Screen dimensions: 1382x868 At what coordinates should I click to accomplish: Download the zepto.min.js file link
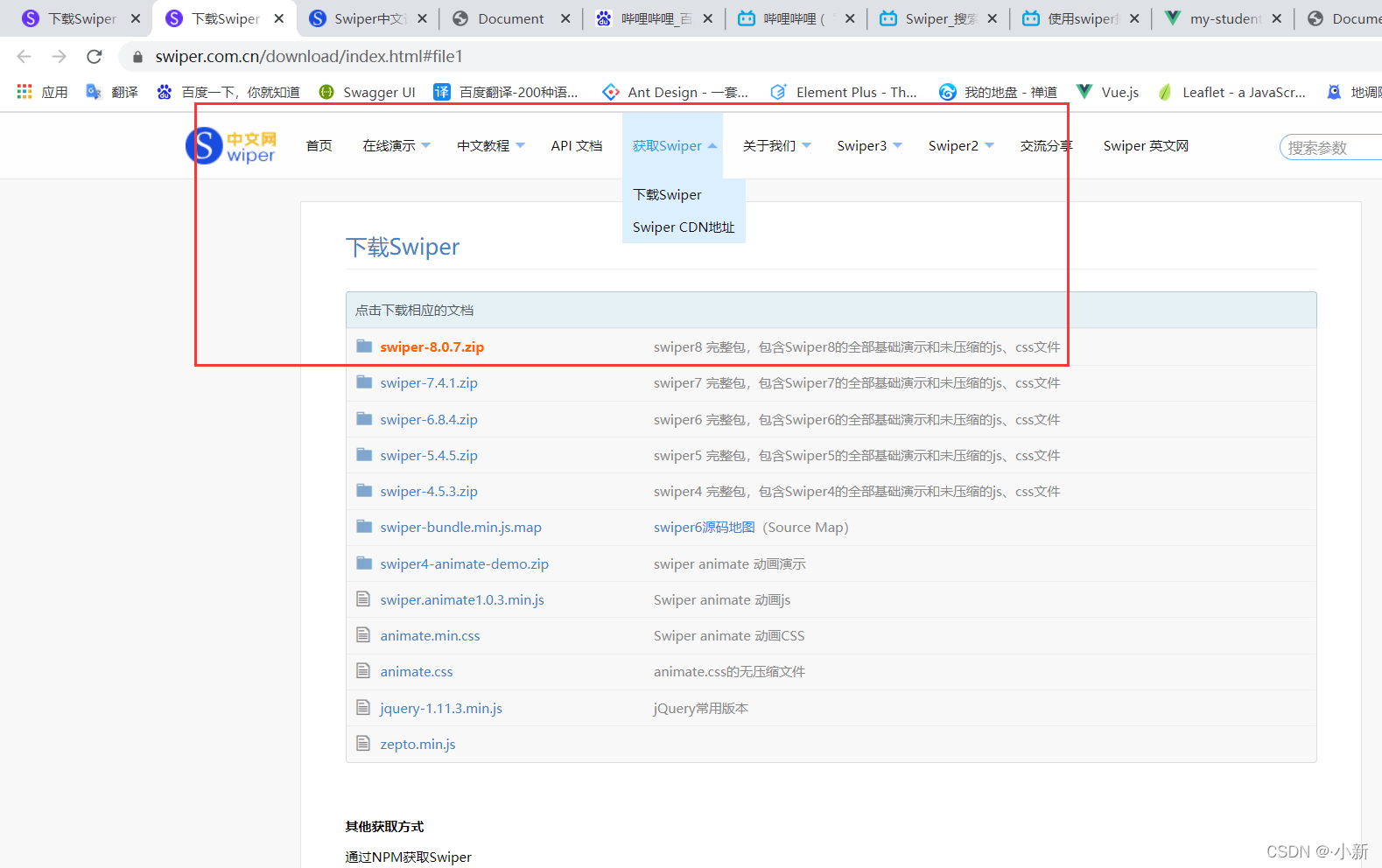pos(417,745)
